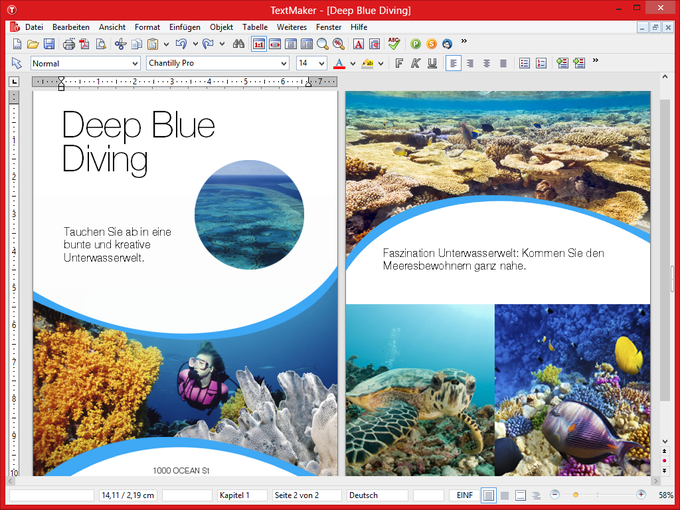The width and height of the screenshot is (680, 510).
Task: Align paragraph to the right
Action: (470, 63)
